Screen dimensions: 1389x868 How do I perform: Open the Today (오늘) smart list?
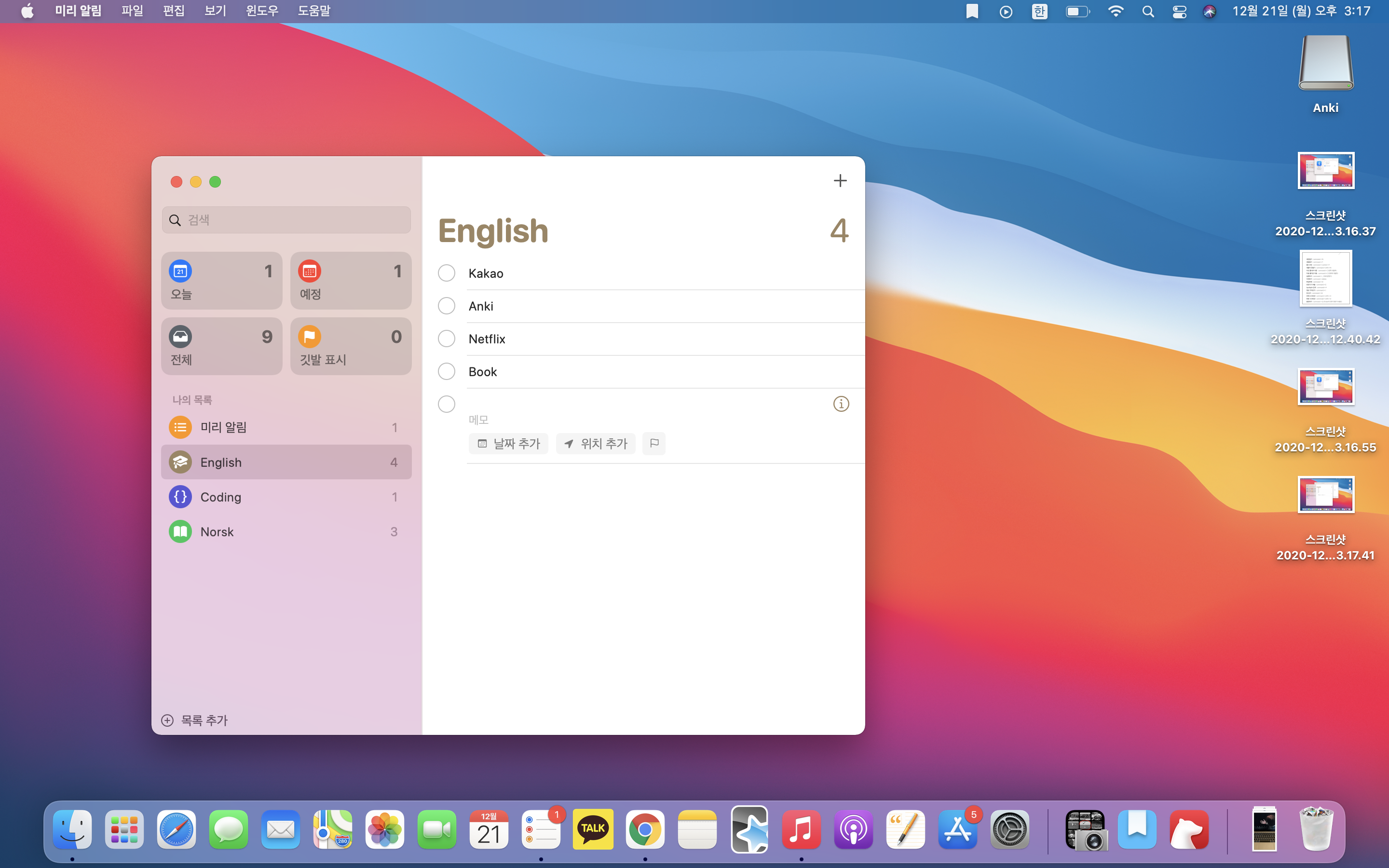[221, 281]
